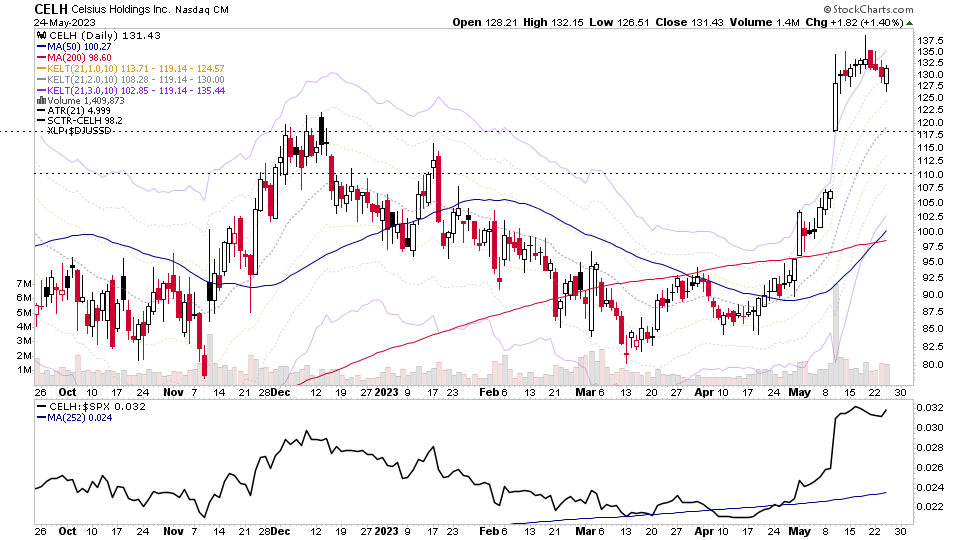Click the Apr label on ratio panel date axis

(703, 531)
